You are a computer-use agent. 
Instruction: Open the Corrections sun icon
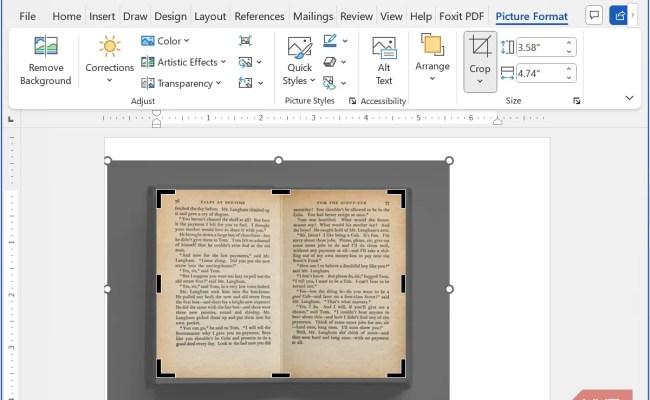click(109, 46)
